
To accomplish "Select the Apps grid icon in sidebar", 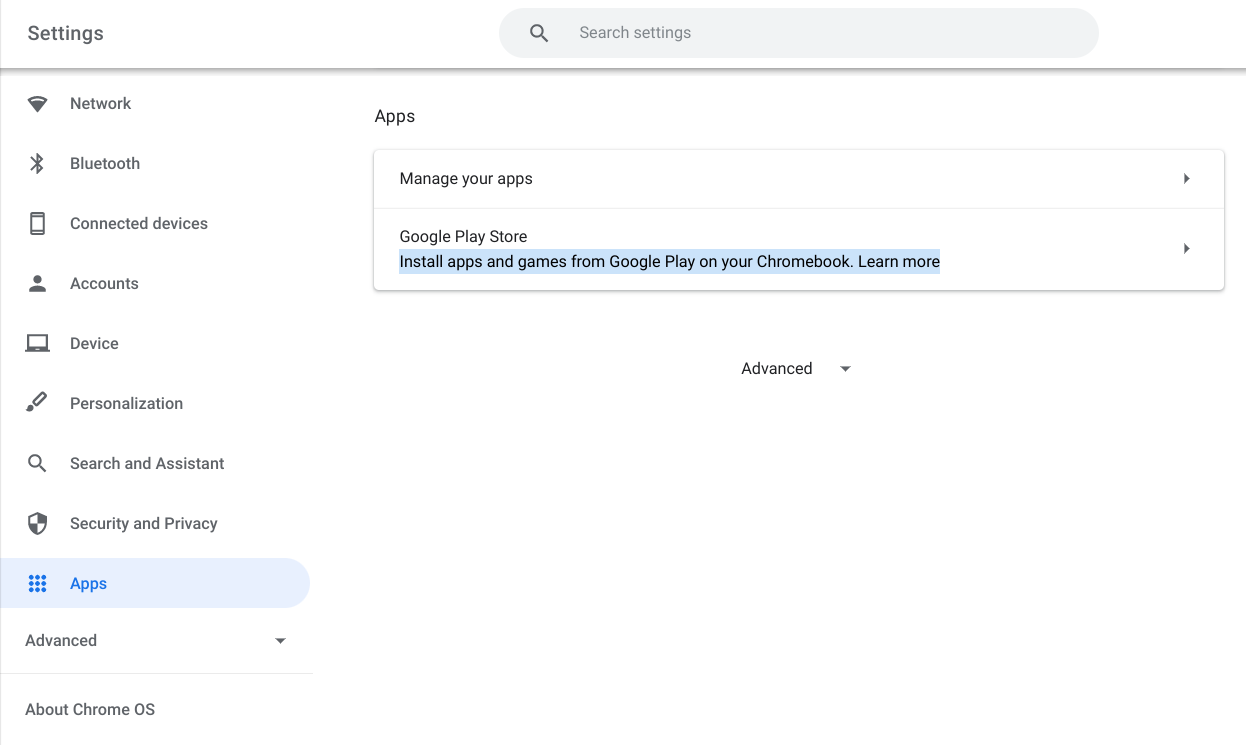I will [x=37, y=583].
